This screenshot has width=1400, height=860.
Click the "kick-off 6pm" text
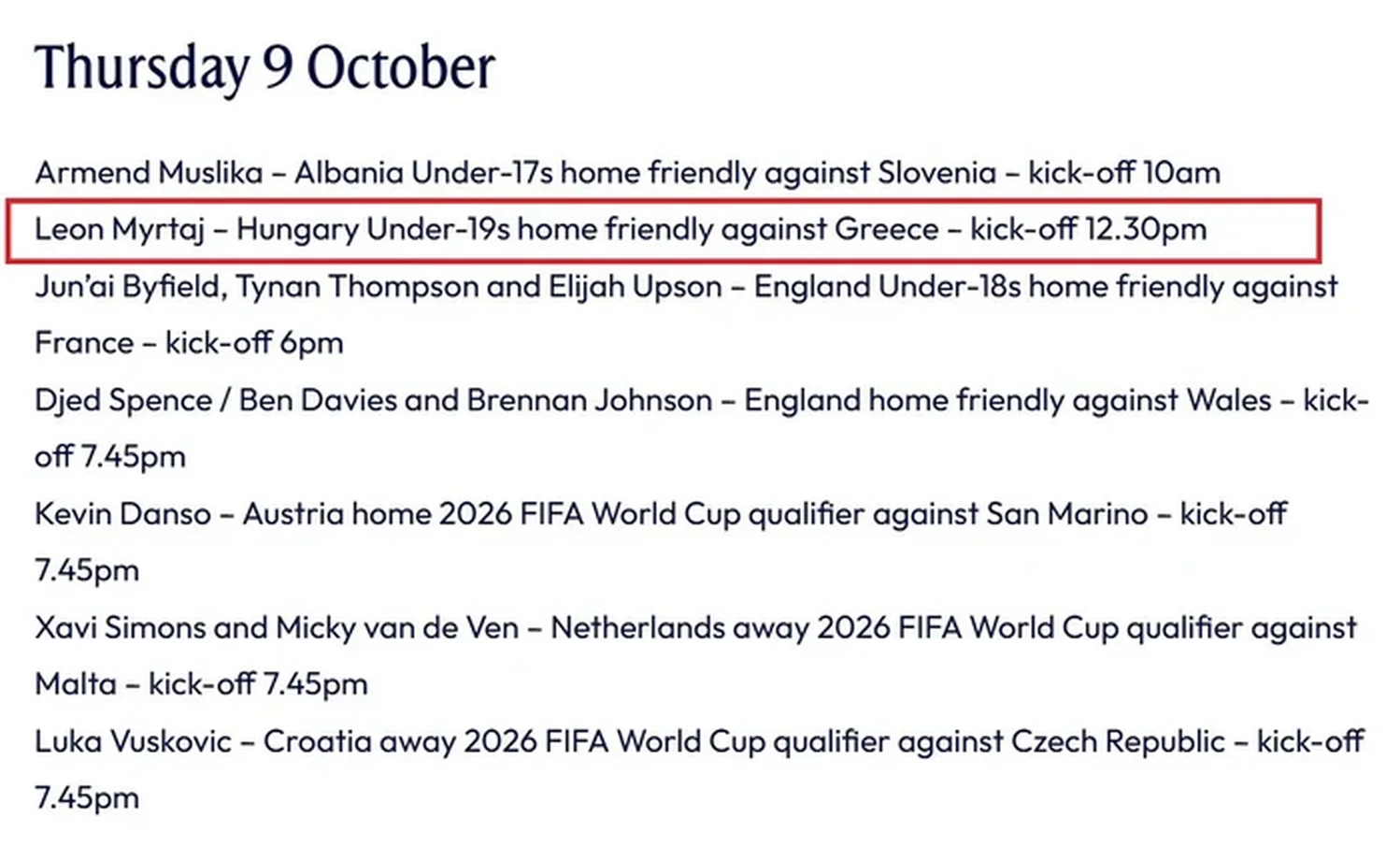click(254, 343)
